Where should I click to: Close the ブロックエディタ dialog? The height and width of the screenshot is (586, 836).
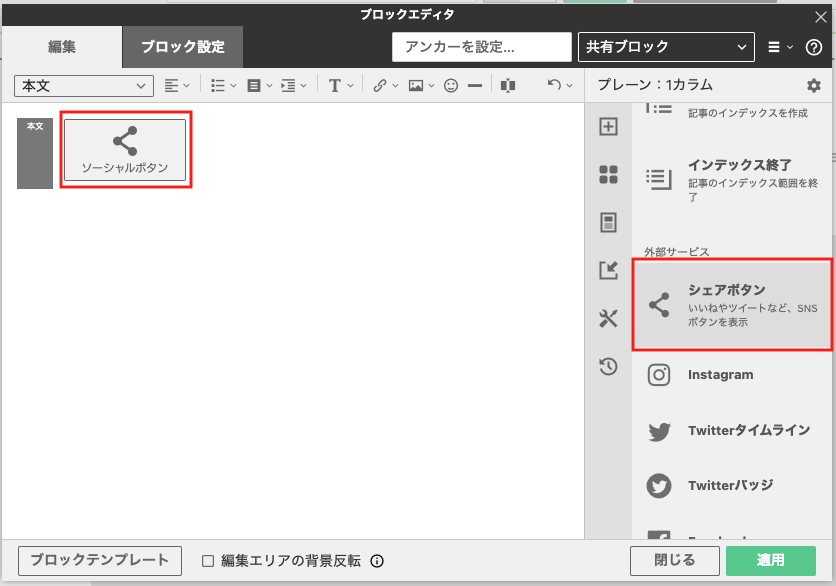pyautogui.click(x=821, y=18)
